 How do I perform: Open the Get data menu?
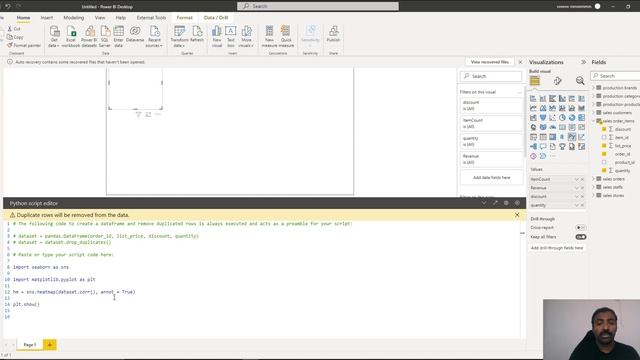click(x=54, y=36)
